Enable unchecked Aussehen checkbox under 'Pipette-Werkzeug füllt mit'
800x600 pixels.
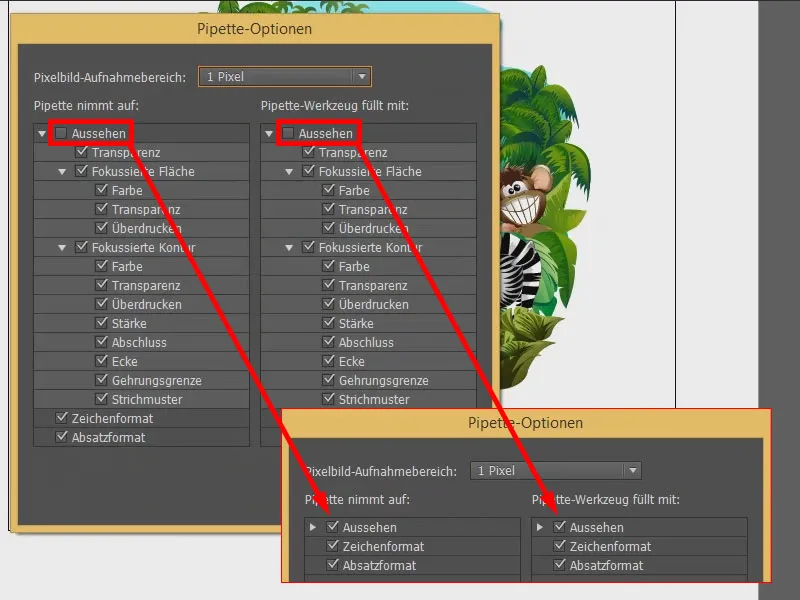point(288,133)
